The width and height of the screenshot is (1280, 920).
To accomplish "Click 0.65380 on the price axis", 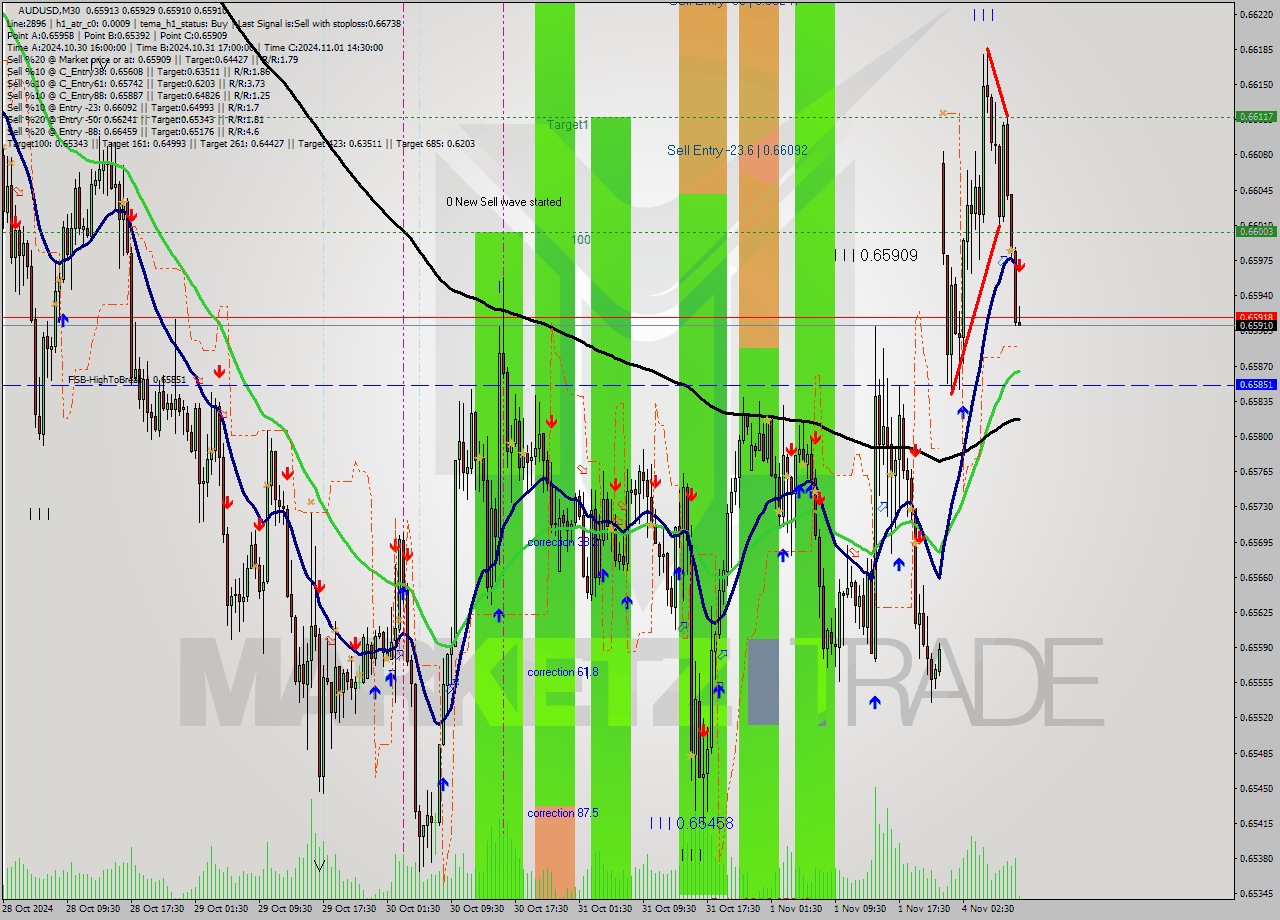I will pos(1256,858).
